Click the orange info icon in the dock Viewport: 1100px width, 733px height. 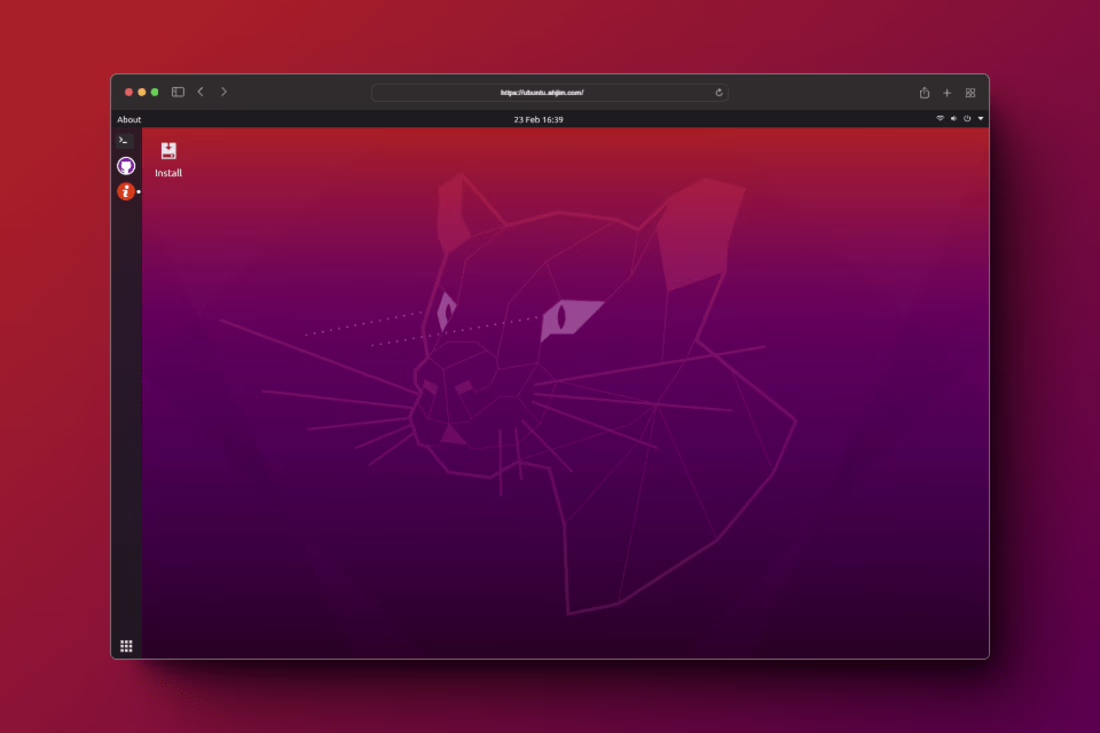[x=125, y=190]
